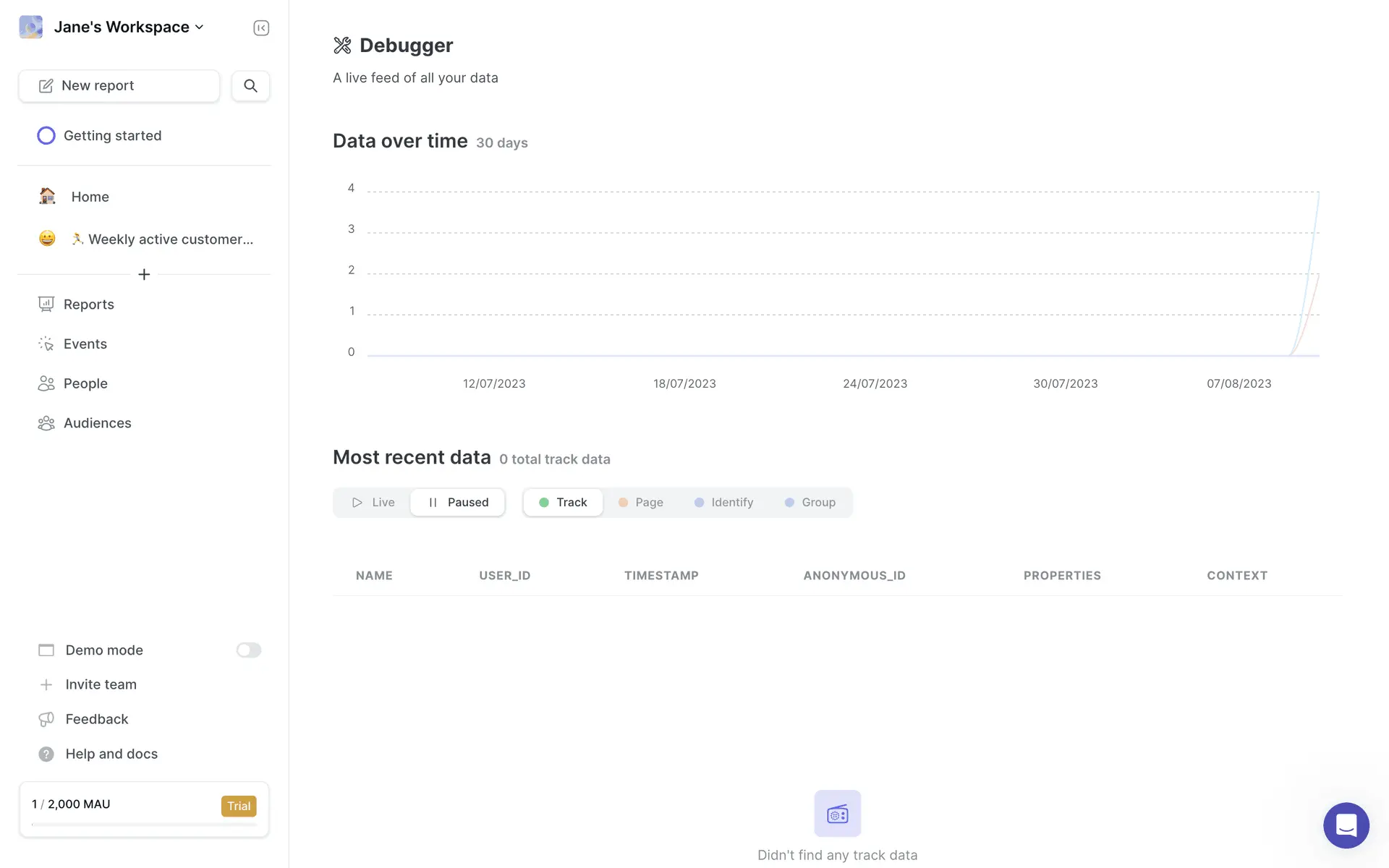Expand Jane's Workspace dropdown
The image size is (1389, 868).
coord(129,27)
